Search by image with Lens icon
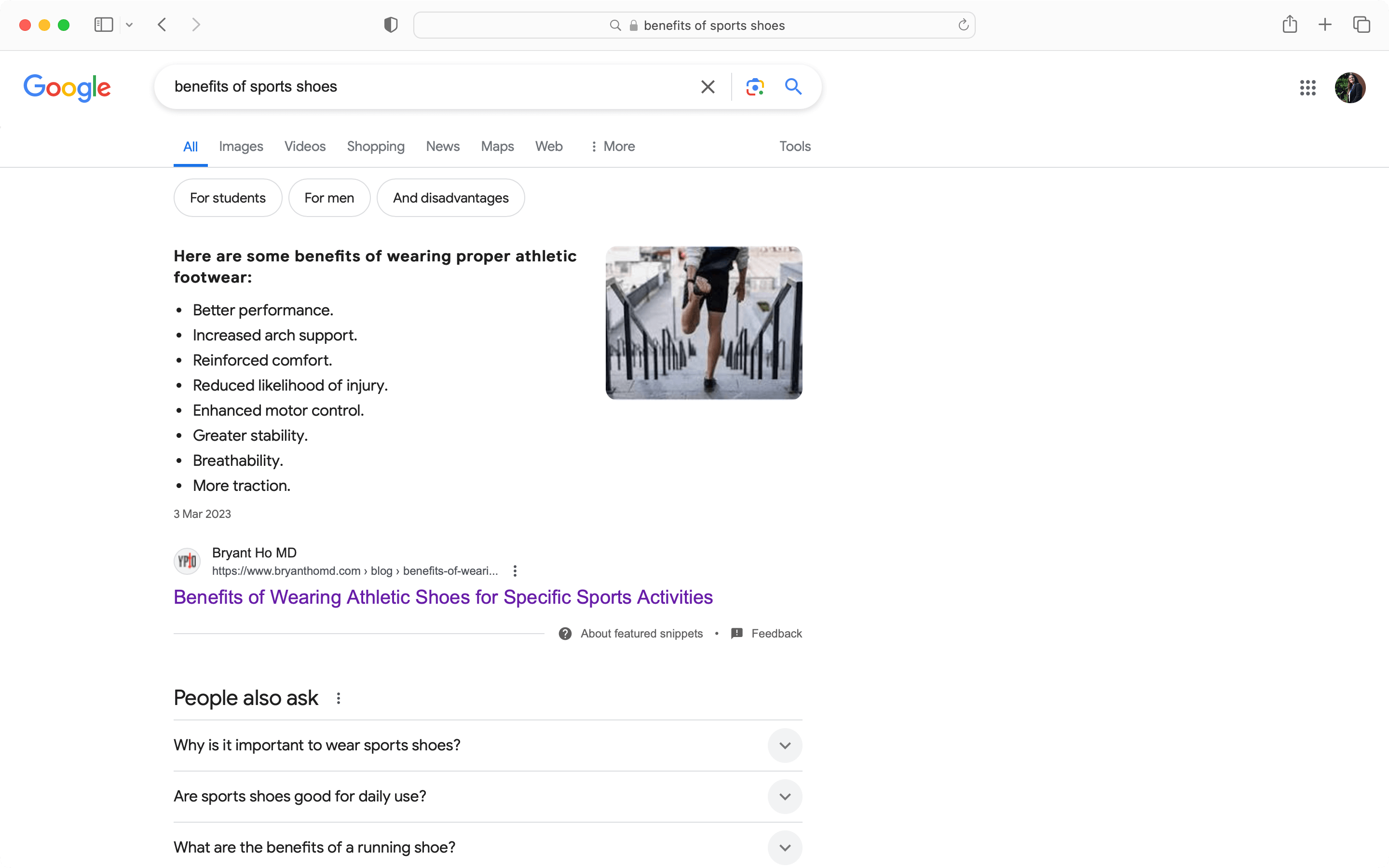 coord(755,87)
